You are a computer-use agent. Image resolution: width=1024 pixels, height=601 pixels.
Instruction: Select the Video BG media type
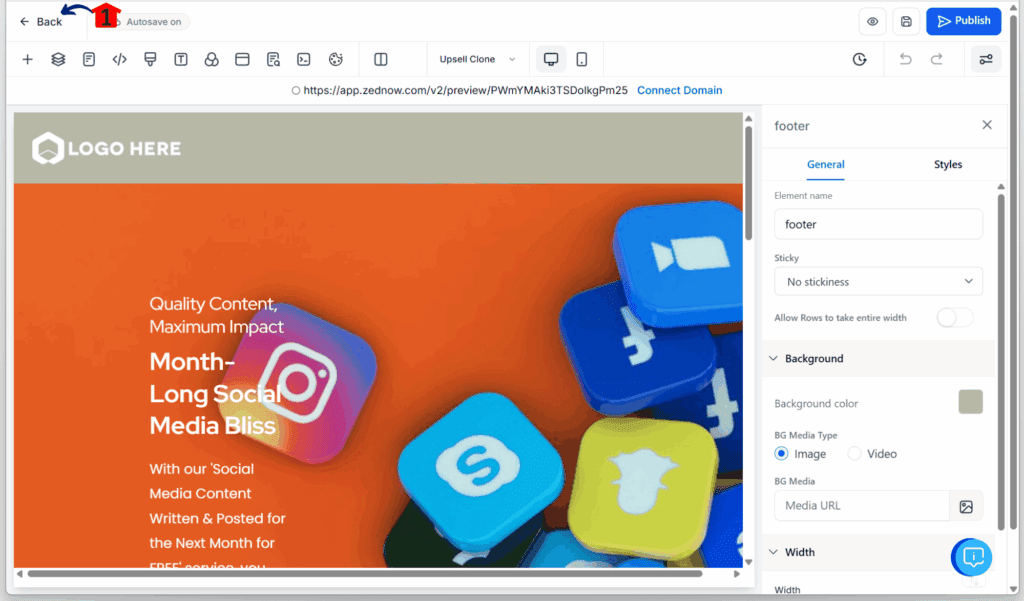[854, 453]
